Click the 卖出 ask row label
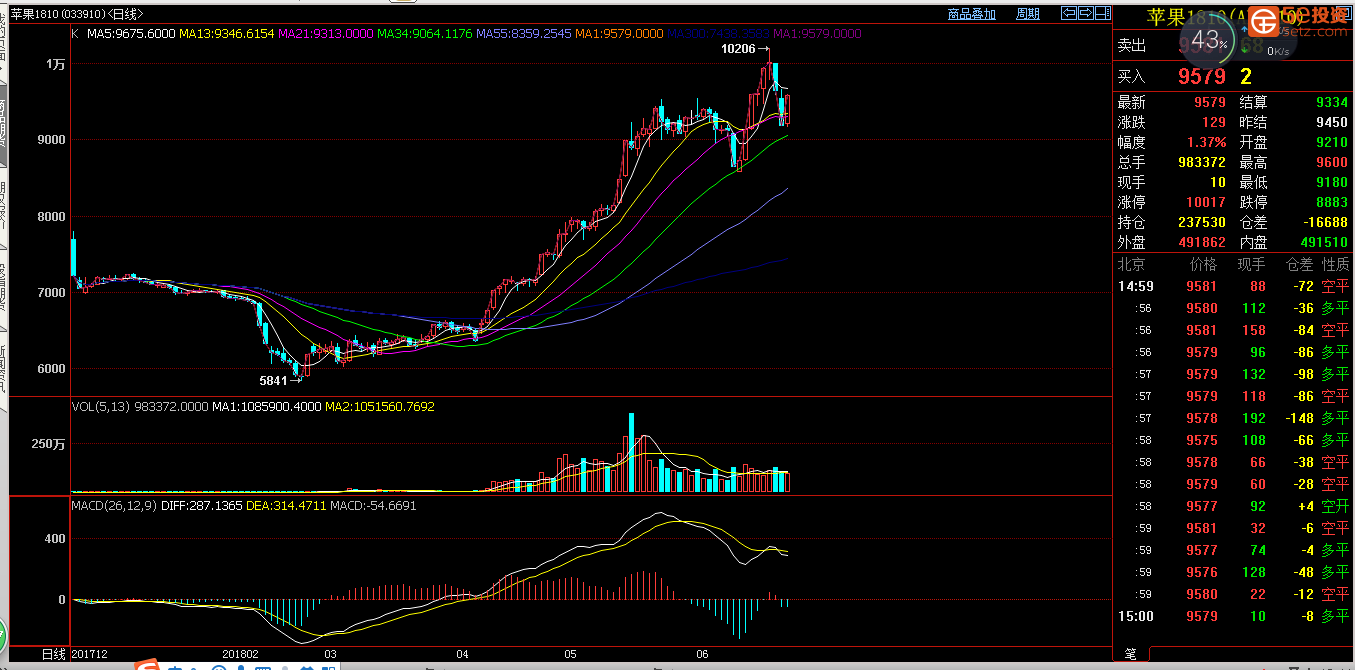 [1131, 45]
